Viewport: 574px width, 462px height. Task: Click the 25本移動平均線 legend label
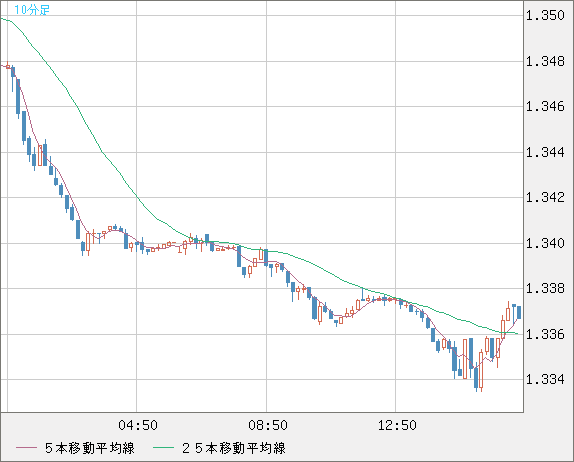point(234,448)
